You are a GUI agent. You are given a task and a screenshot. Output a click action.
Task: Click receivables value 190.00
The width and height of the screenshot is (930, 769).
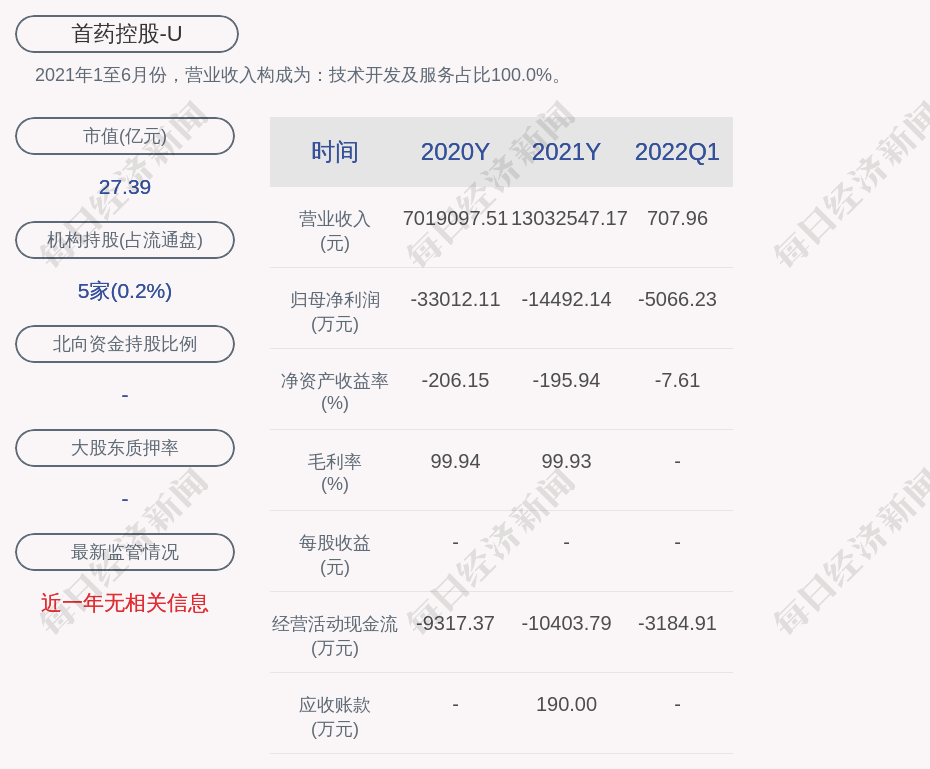[x=566, y=704]
